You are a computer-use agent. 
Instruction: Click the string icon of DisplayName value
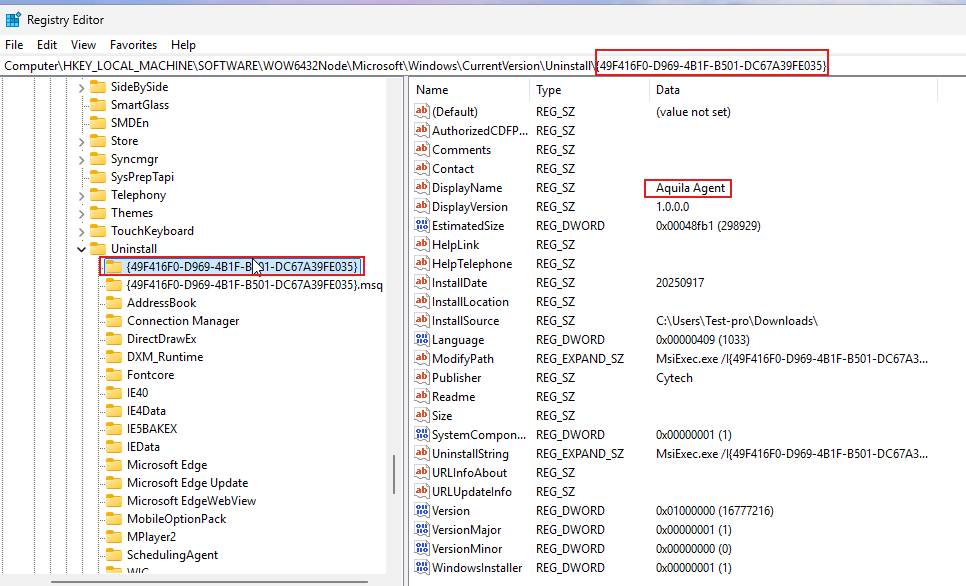[x=422, y=187]
